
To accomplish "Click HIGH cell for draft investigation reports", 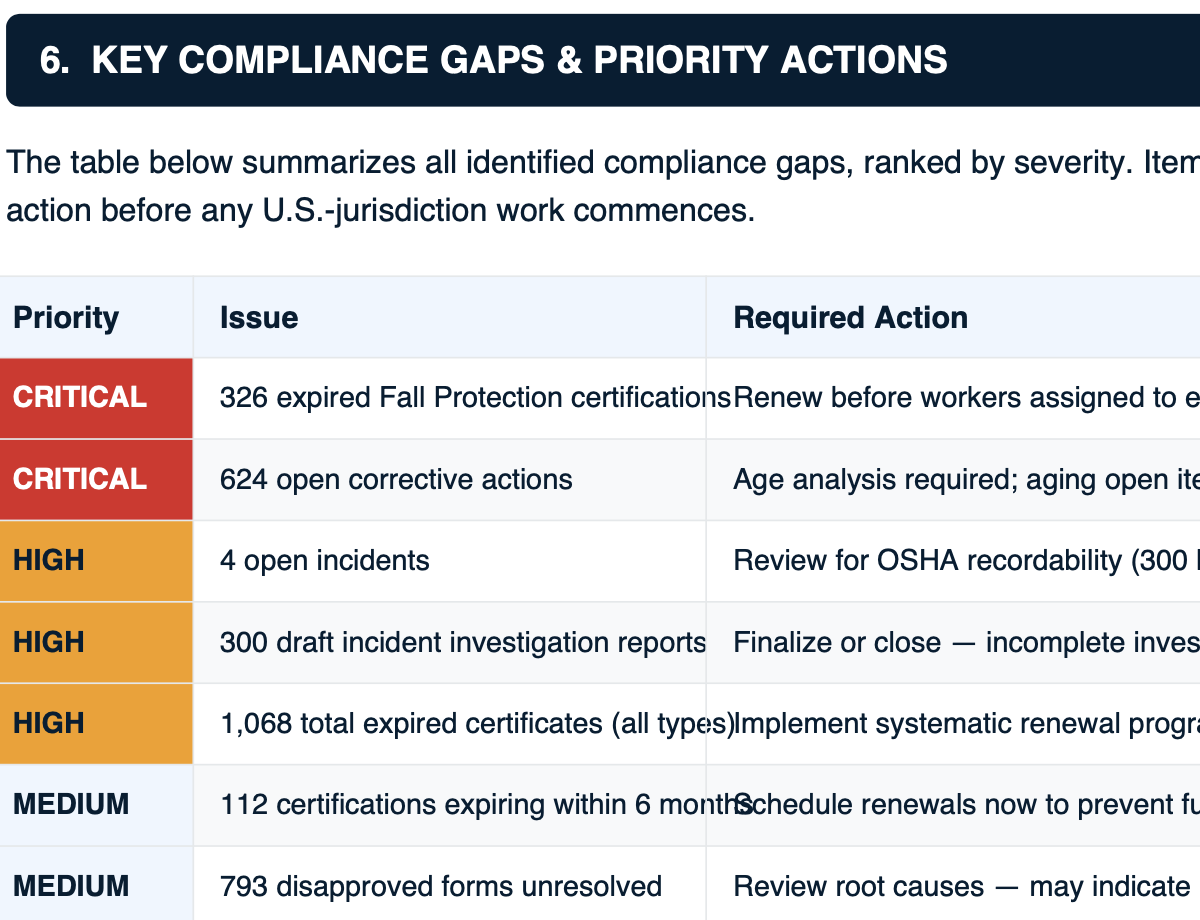I will coord(96,642).
